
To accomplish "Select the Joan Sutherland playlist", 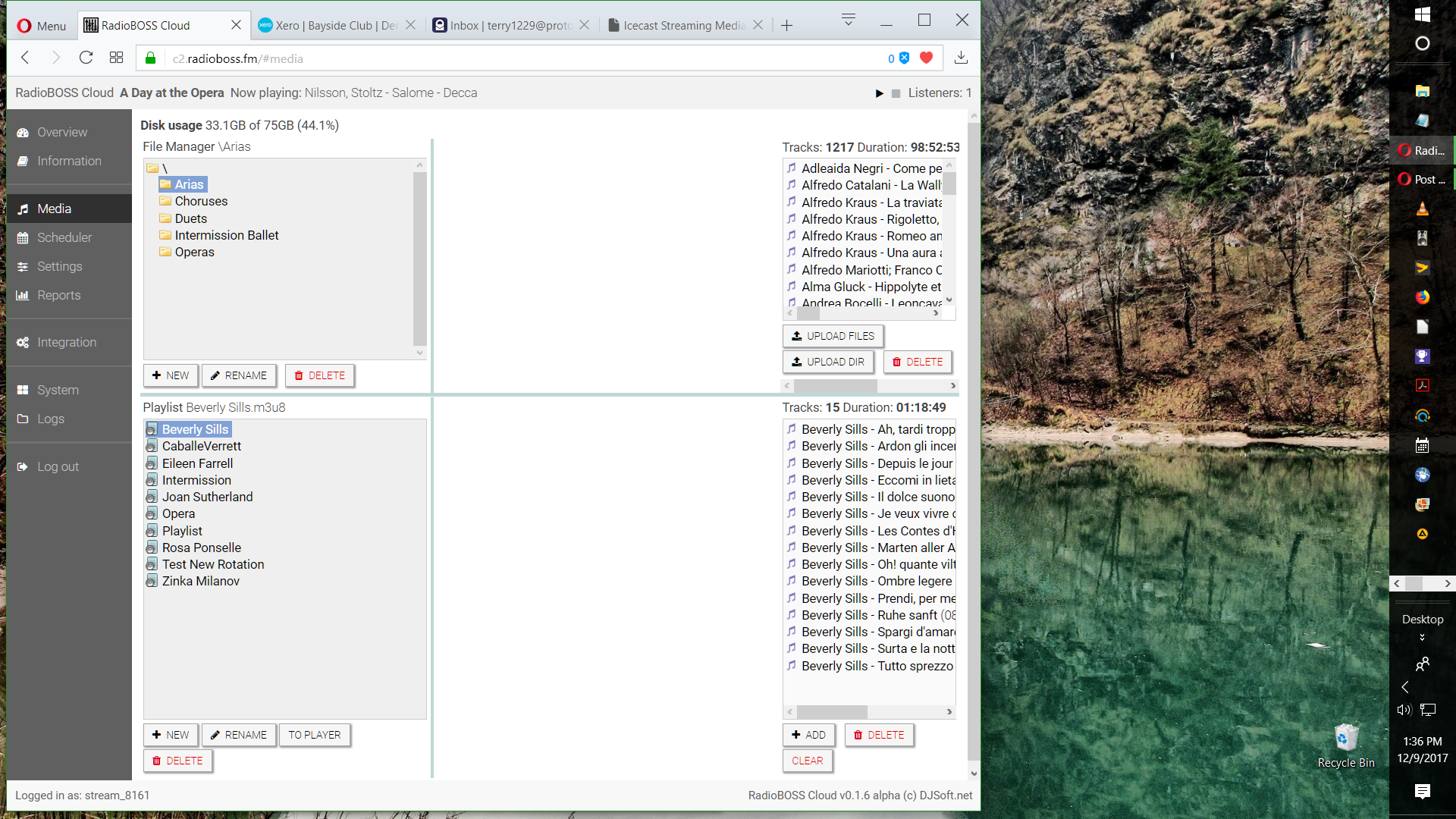I will click(207, 497).
